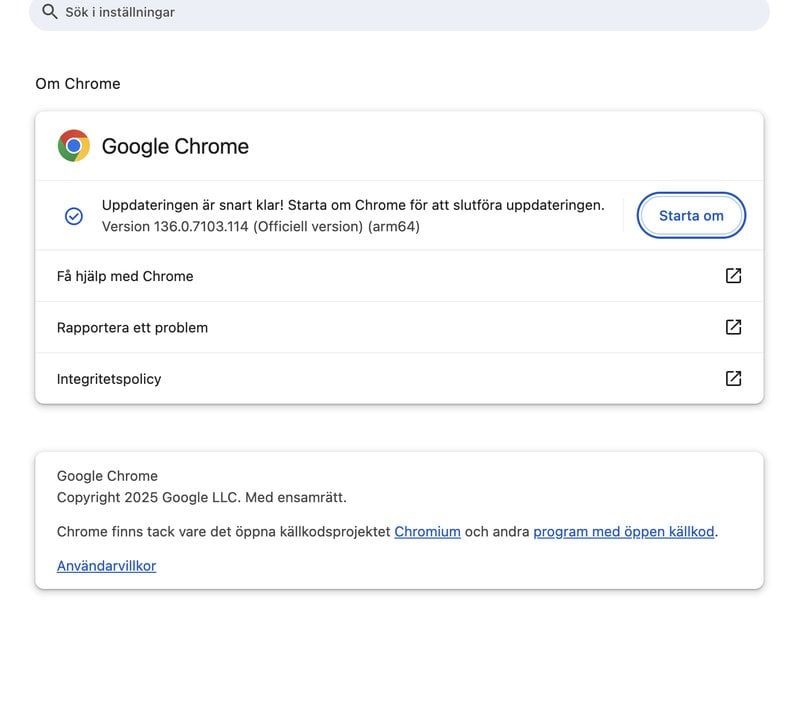Click 'Google Chrome' label in copyright card
The height and width of the screenshot is (719, 800).
coord(107,476)
